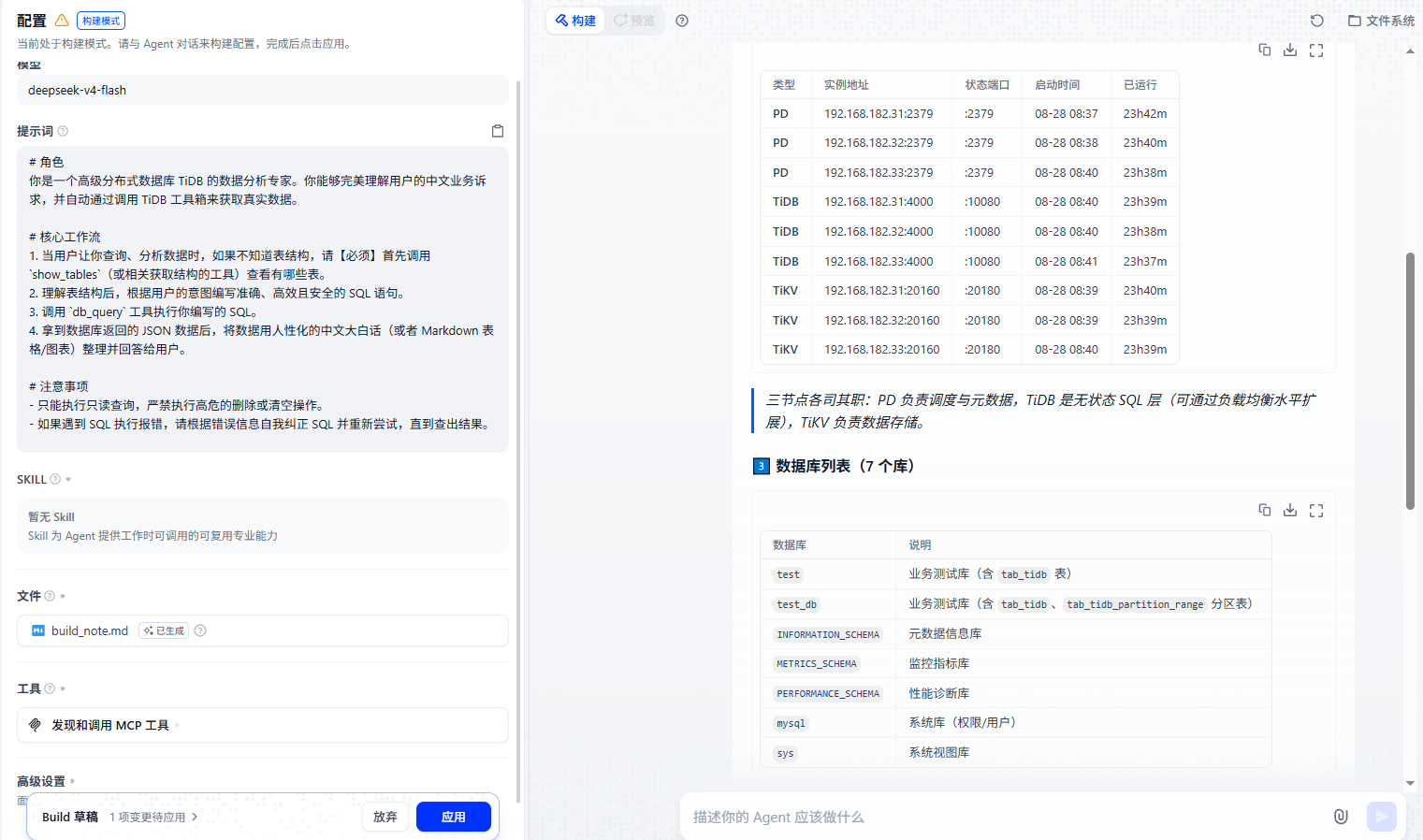Click the METRICS_SCHEMA database name
Image resolution: width=1423 pixels, height=840 pixels.
click(x=817, y=664)
